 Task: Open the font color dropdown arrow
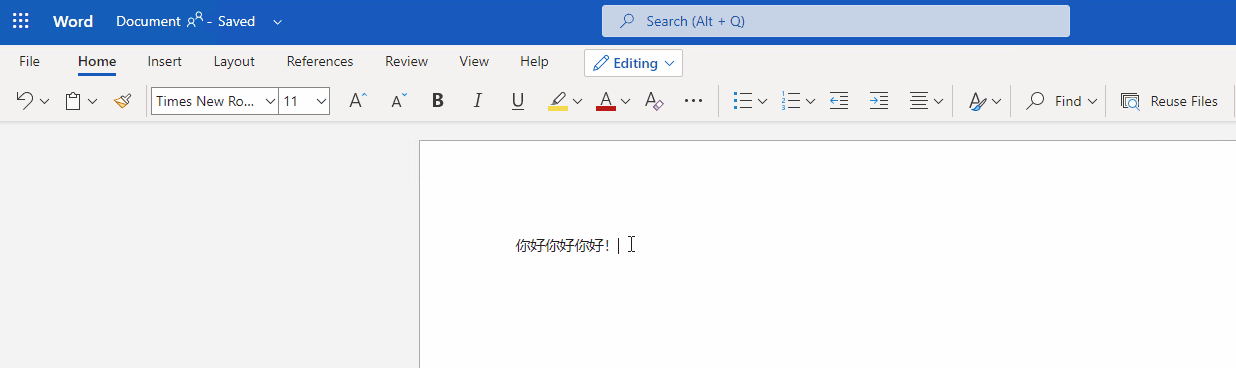tap(625, 101)
